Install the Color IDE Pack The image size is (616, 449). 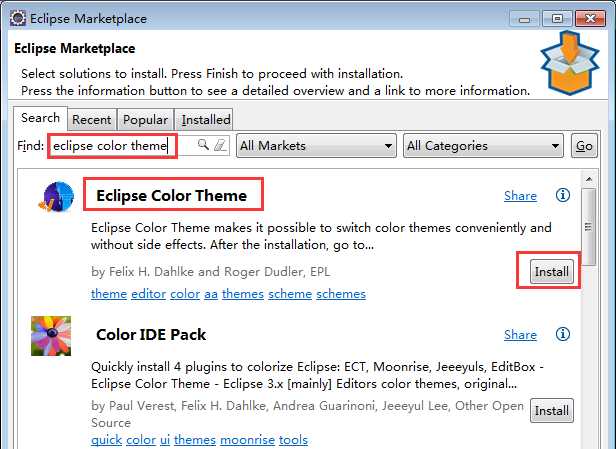pyautogui.click(x=552, y=411)
